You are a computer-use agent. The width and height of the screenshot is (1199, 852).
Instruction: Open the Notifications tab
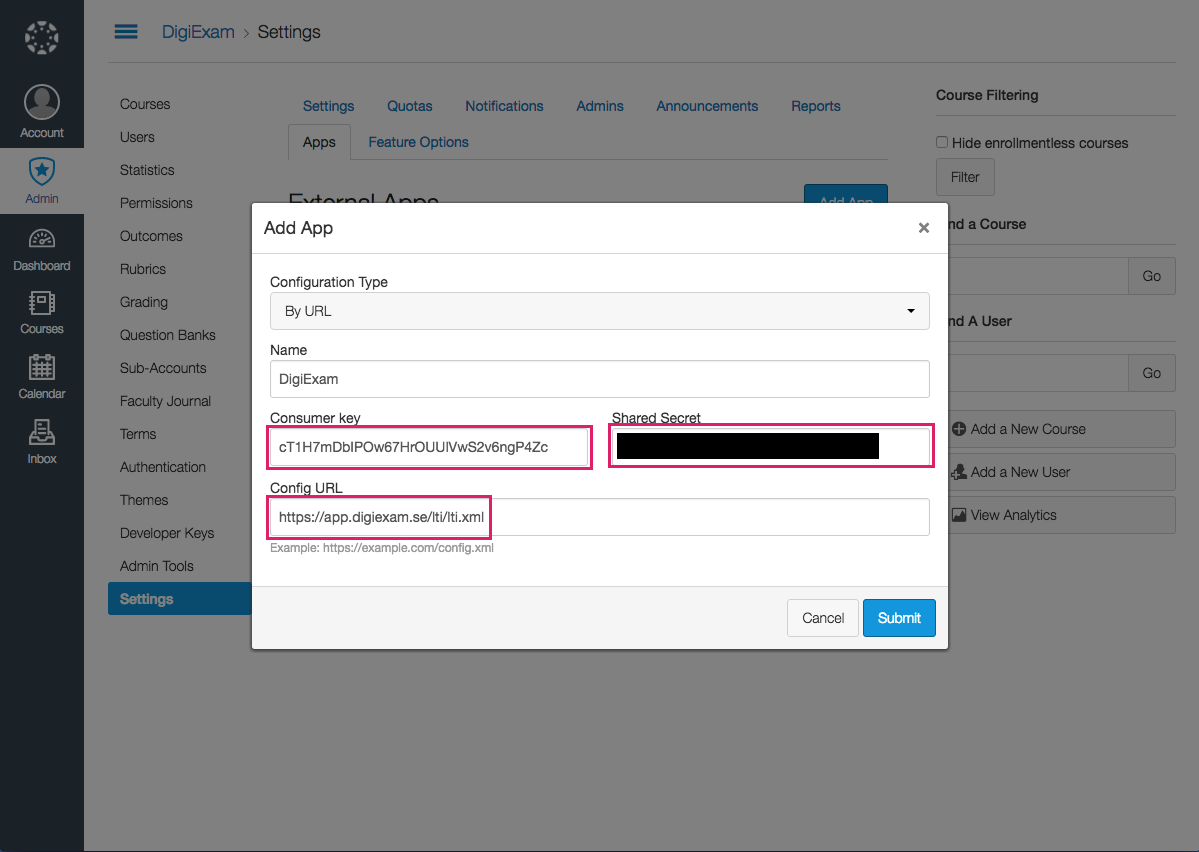click(504, 106)
